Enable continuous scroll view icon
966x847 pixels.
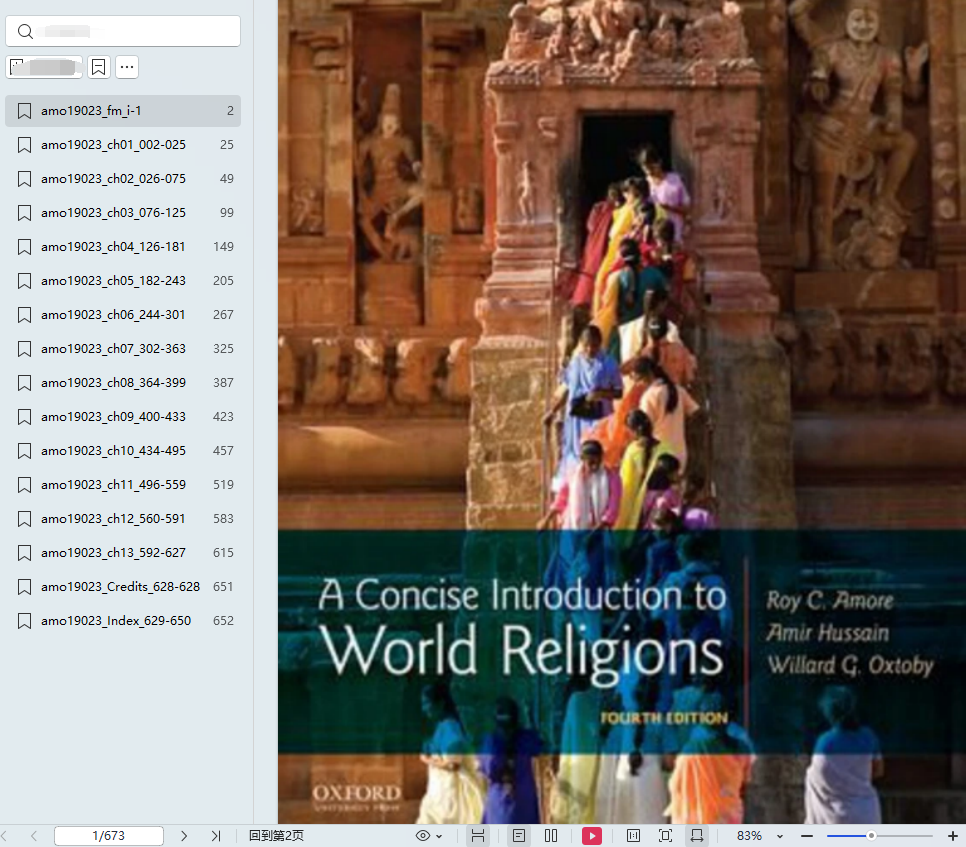point(477,836)
